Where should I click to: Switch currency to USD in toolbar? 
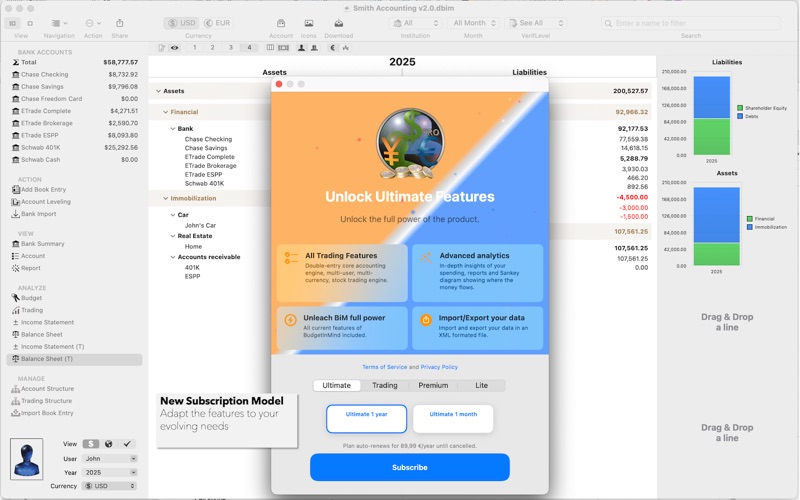(x=182, y=23)
